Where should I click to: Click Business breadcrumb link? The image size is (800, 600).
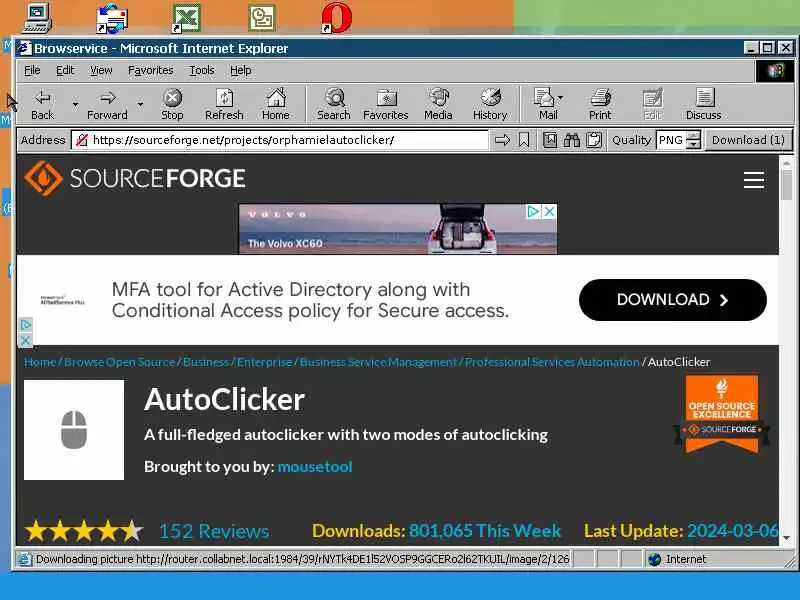pos(206,362)
